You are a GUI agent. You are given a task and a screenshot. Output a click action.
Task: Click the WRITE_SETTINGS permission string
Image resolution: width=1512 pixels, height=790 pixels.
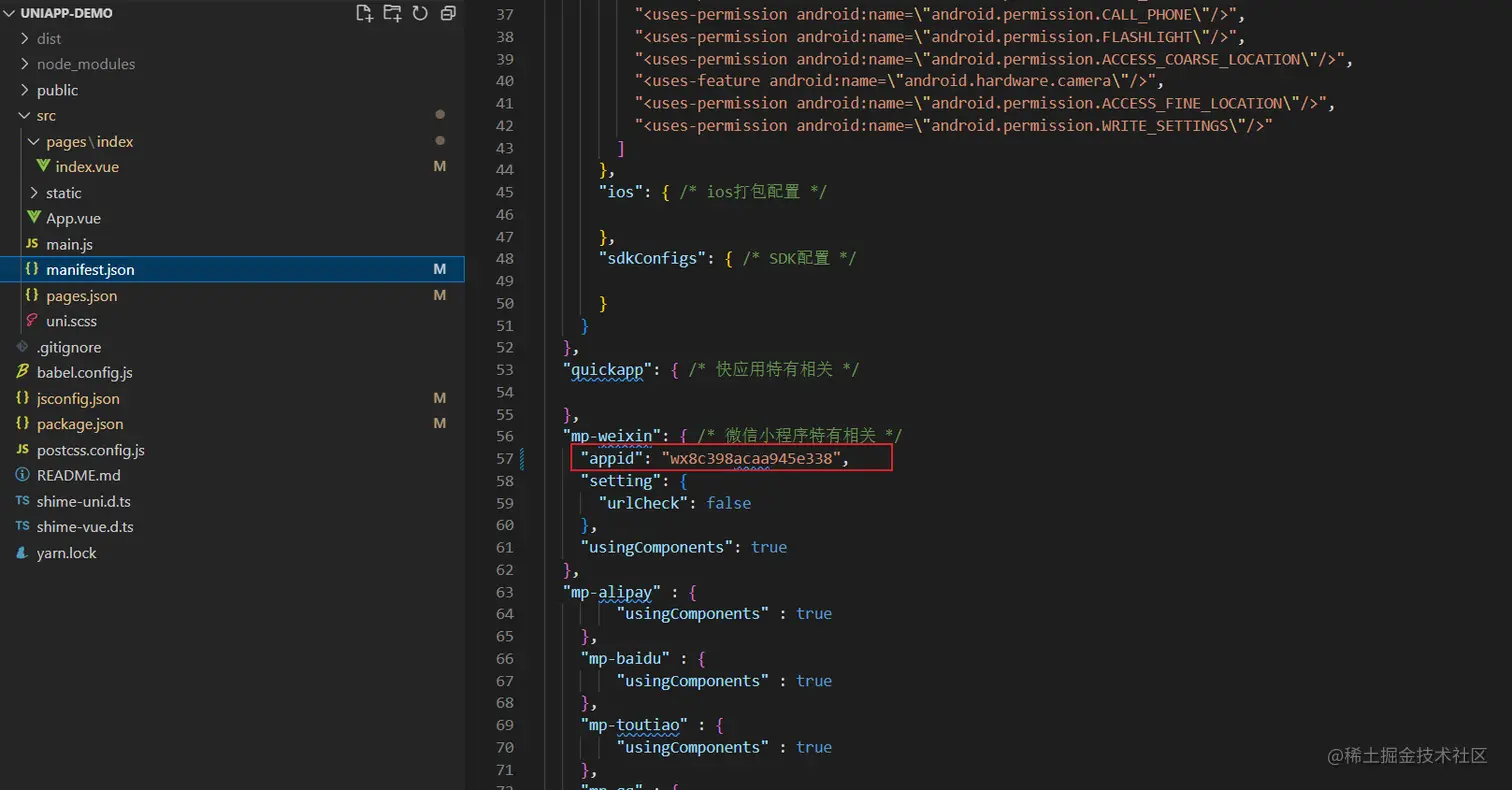coord(953,126)
